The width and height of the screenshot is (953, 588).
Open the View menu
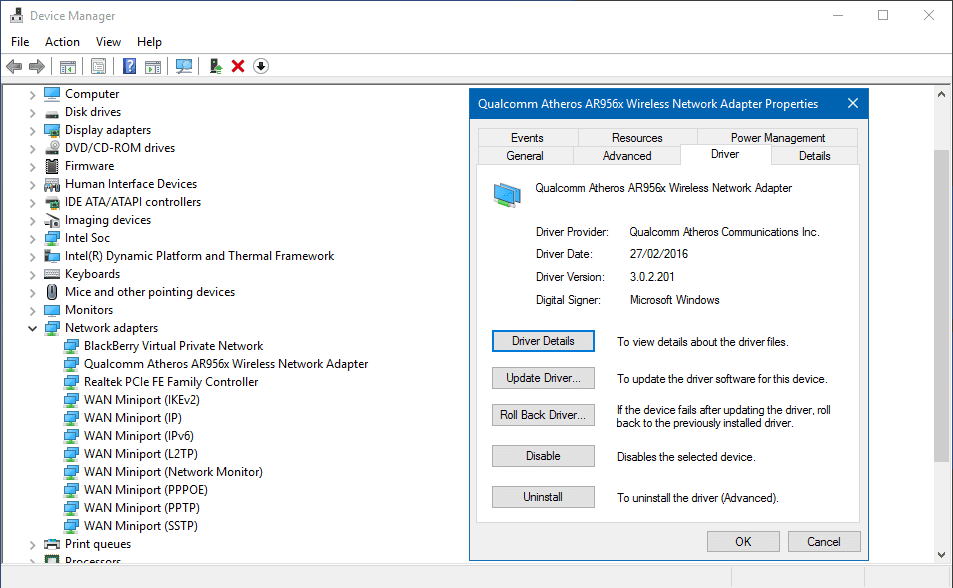108,41
